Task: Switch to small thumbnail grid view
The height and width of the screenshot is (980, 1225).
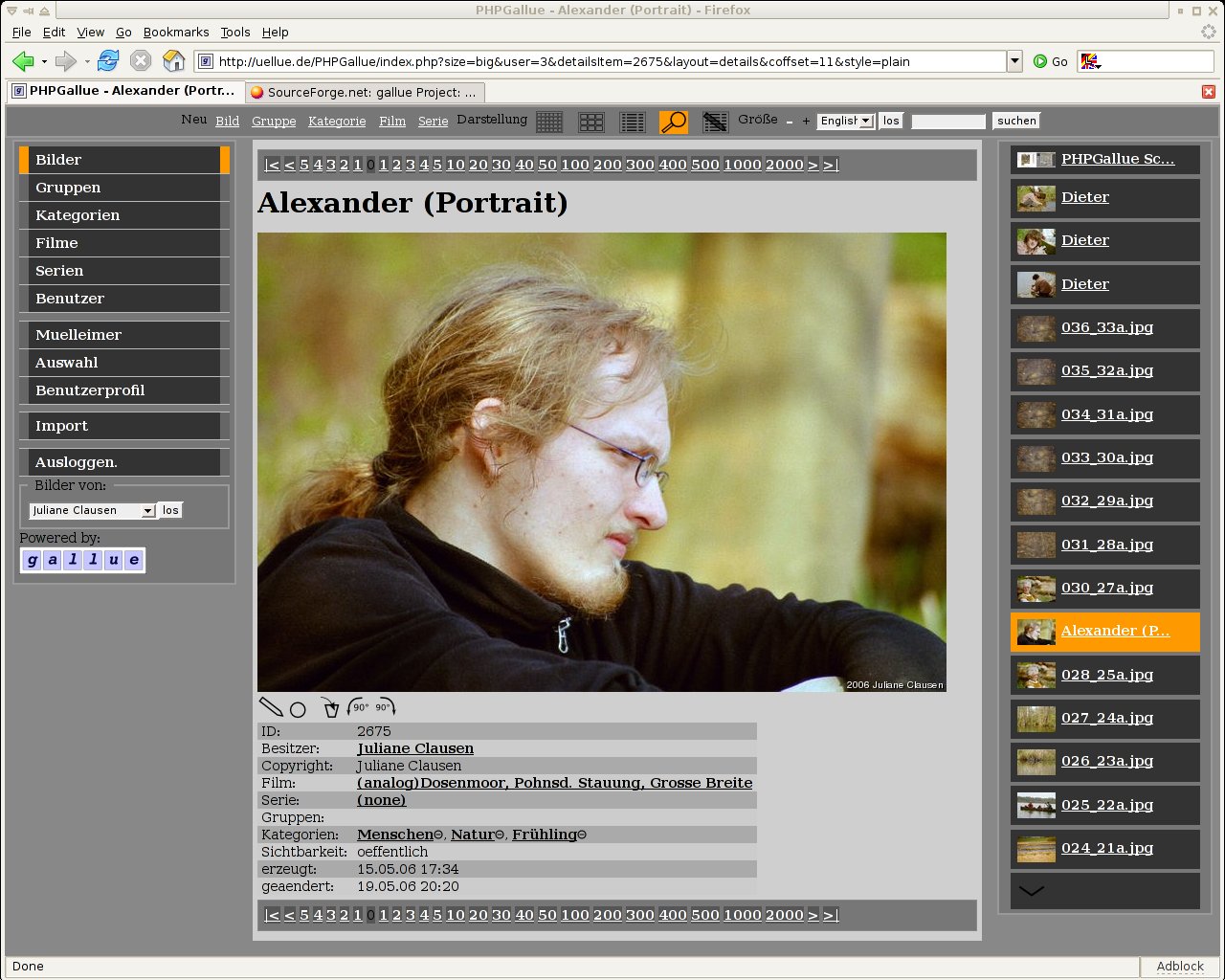Action: (549, 122)
